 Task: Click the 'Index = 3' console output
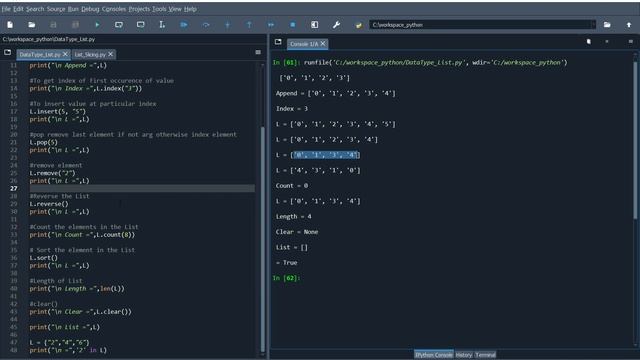(x=292, y=109)
